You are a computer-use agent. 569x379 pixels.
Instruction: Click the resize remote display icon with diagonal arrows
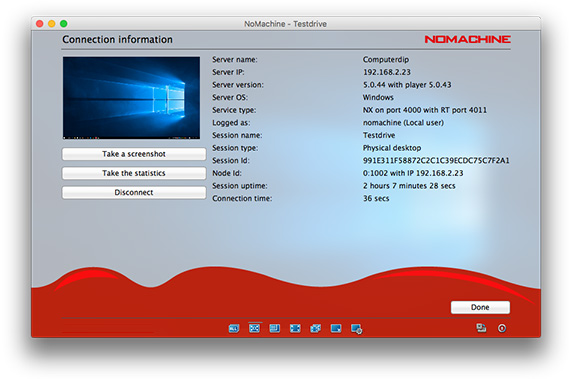315,329
